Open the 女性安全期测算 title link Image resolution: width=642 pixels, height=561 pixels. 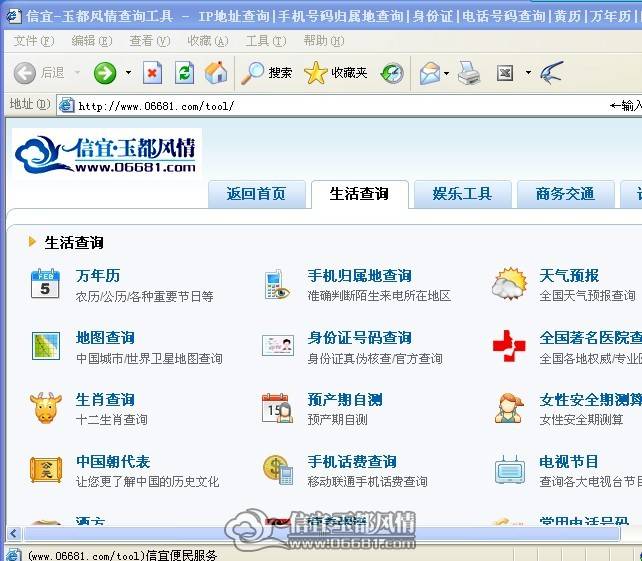tap(590, 400)
